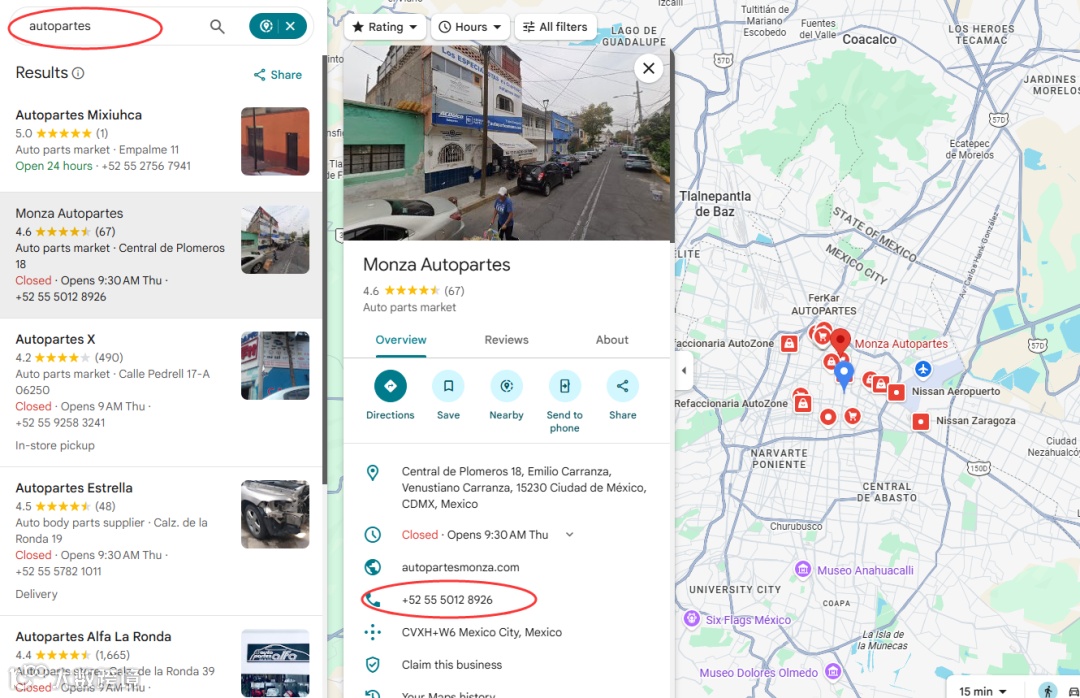Click the Nissan Zaragoza map marker
The width and height of the screenshot is (1080, 698).
pos(921,421)
